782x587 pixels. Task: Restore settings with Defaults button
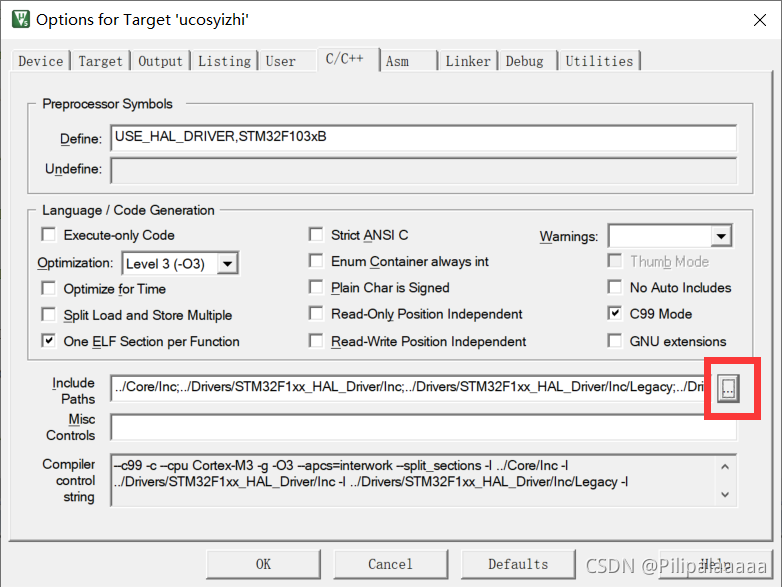coord(518,564)
